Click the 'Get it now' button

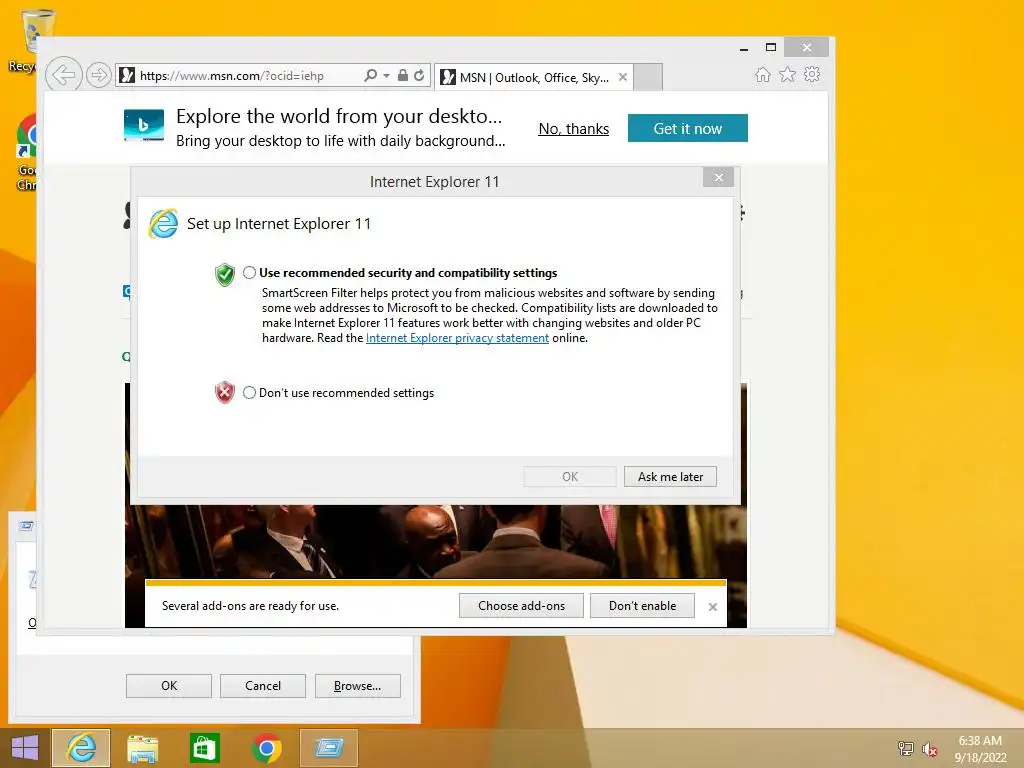688,128
